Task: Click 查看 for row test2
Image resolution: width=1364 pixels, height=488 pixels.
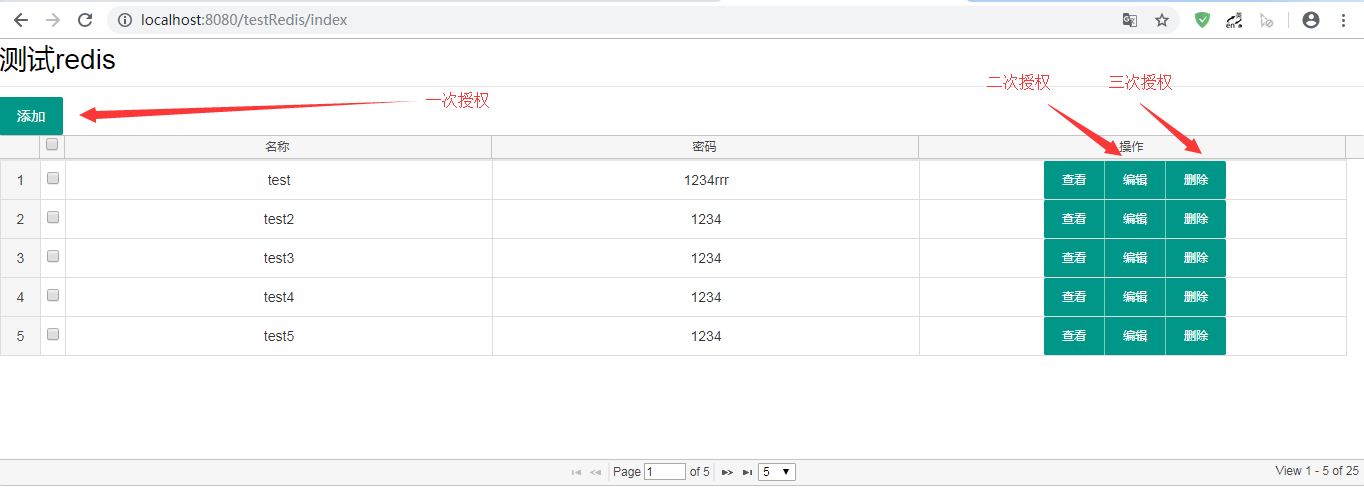Action: point(1074,219)
